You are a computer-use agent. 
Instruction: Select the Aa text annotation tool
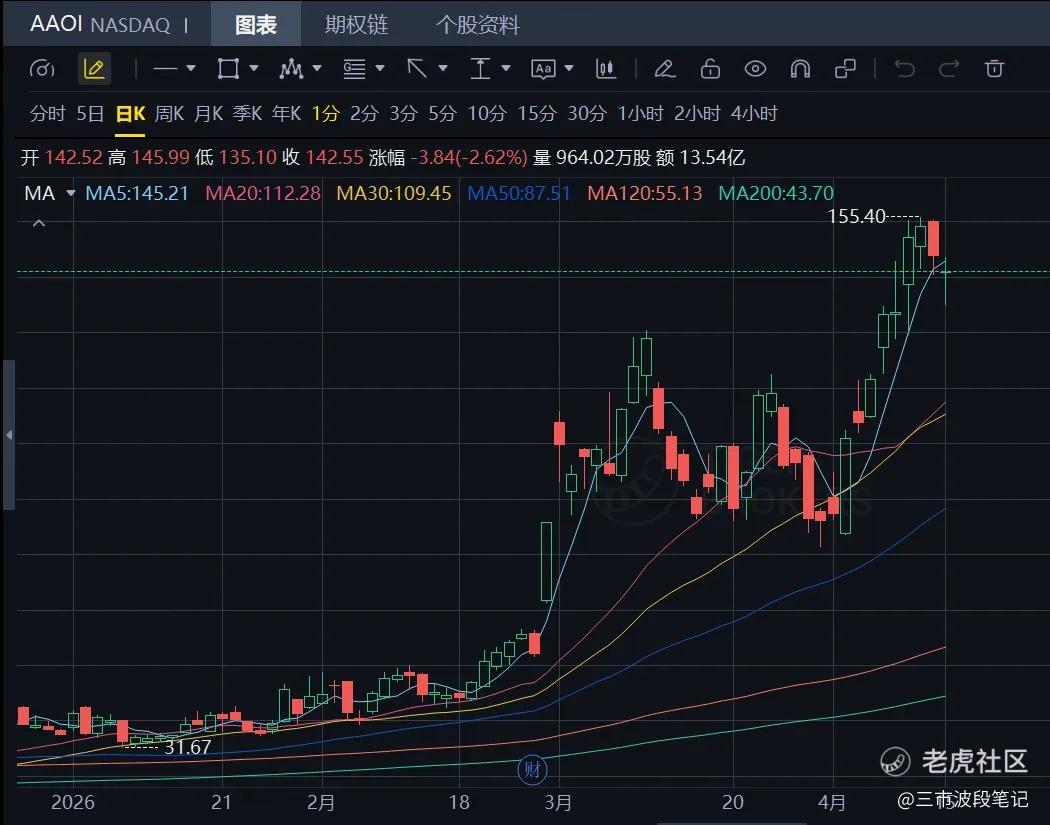point(543,68)
